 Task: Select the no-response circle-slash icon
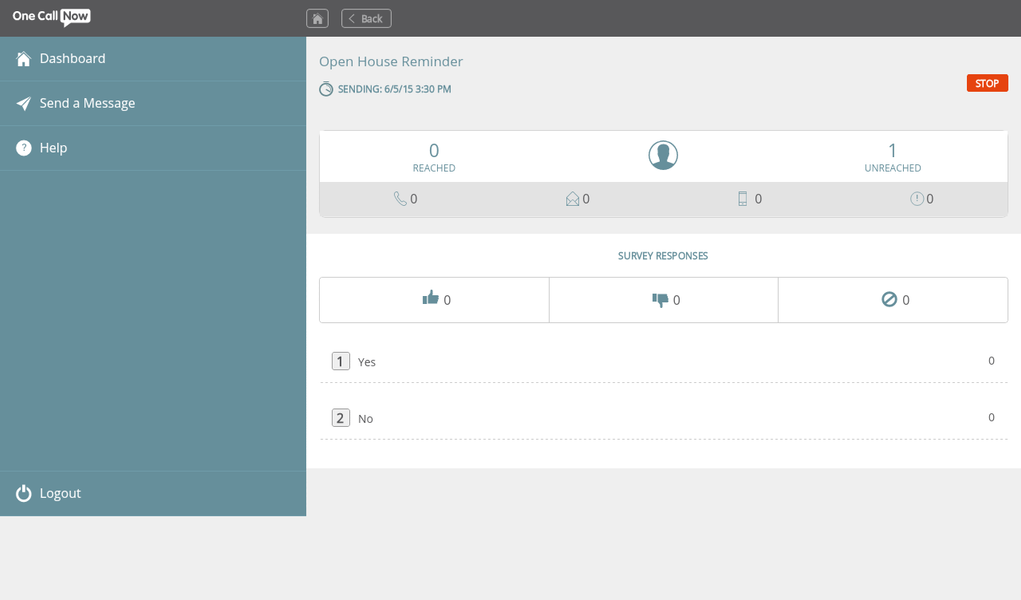(889, 299)
